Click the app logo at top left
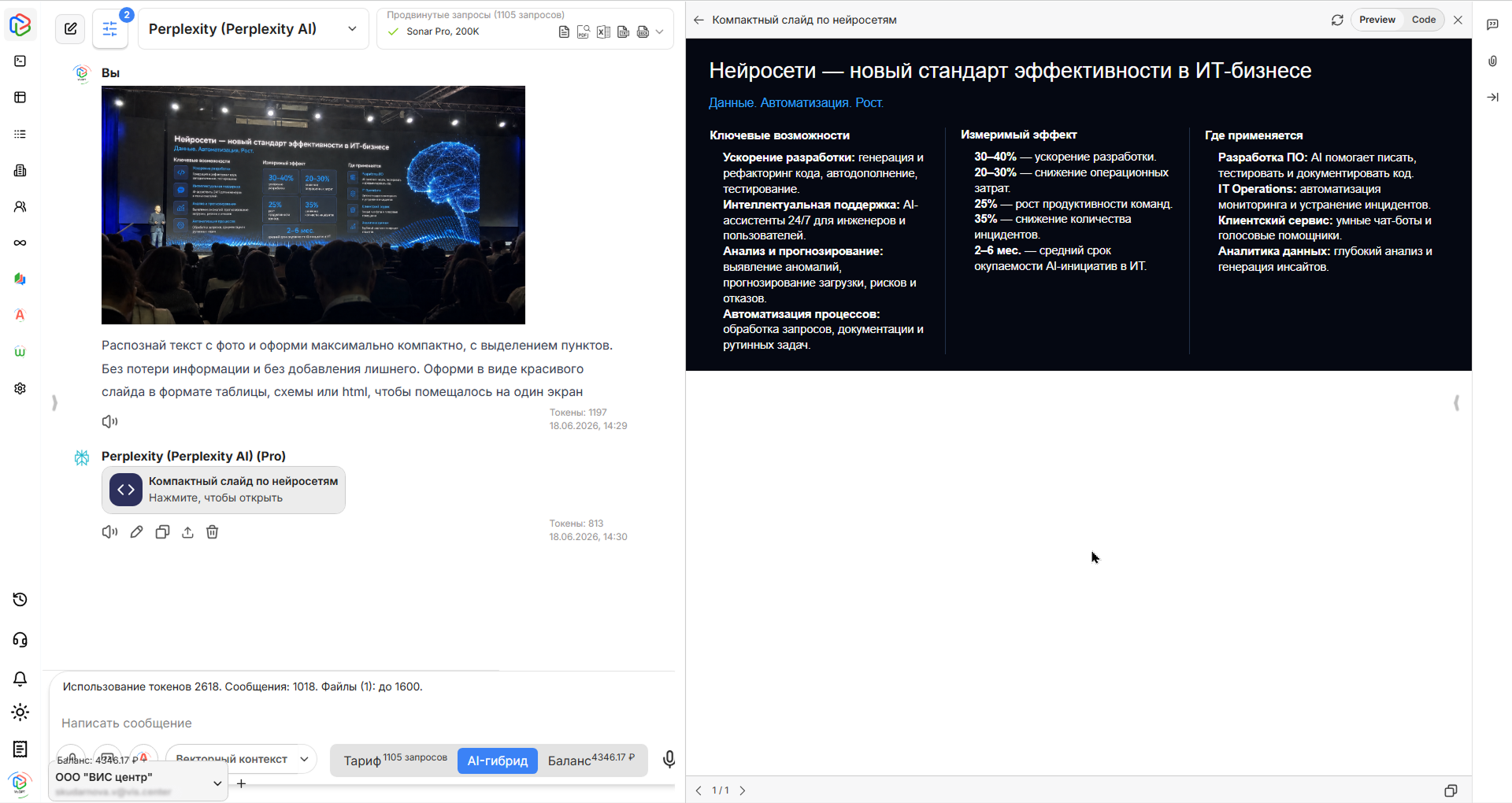 (20, 24)
